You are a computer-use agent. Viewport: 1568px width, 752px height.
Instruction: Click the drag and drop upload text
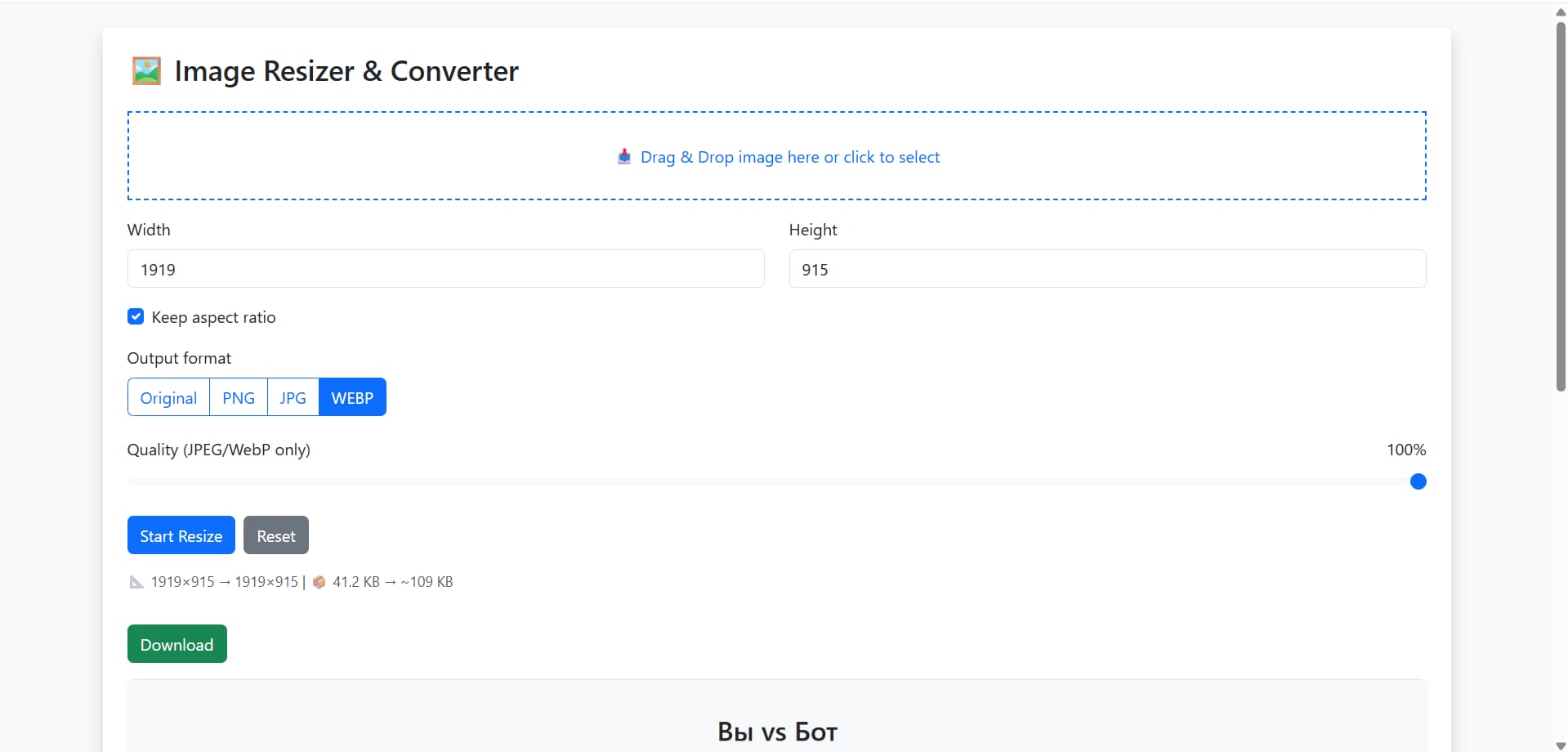click(789, 157)
